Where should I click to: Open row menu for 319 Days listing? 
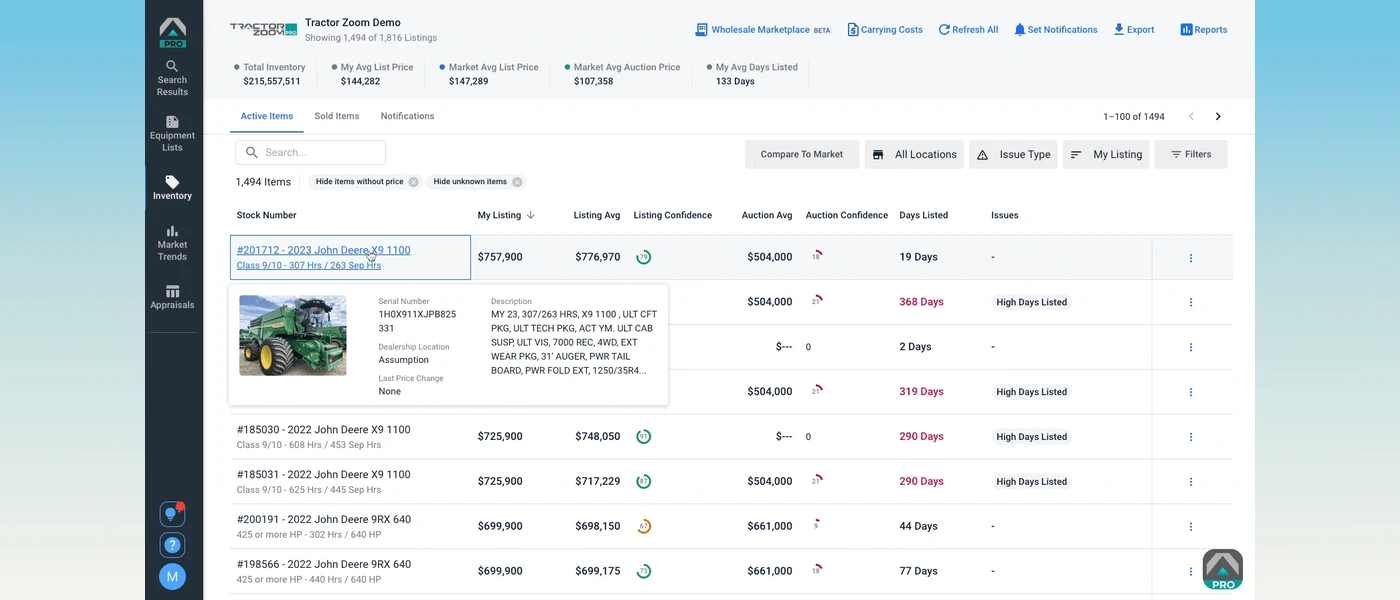coord(1191,392)
